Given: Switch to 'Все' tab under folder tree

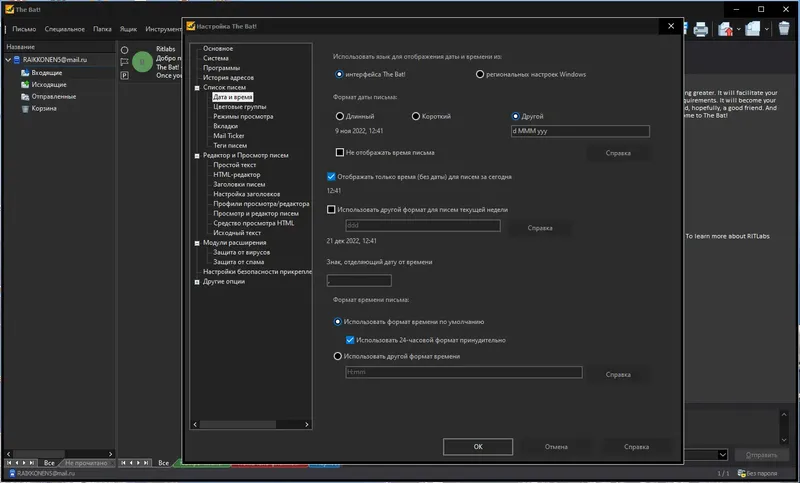Looking at the screenshot, I should point(49,463).
